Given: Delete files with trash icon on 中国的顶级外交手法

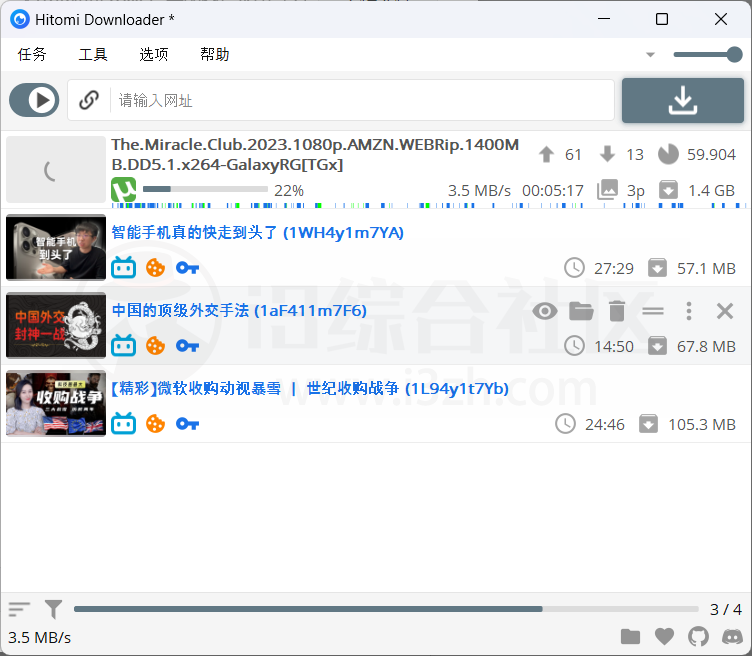Looking at the screenshot, I should [x=617, y=311].
